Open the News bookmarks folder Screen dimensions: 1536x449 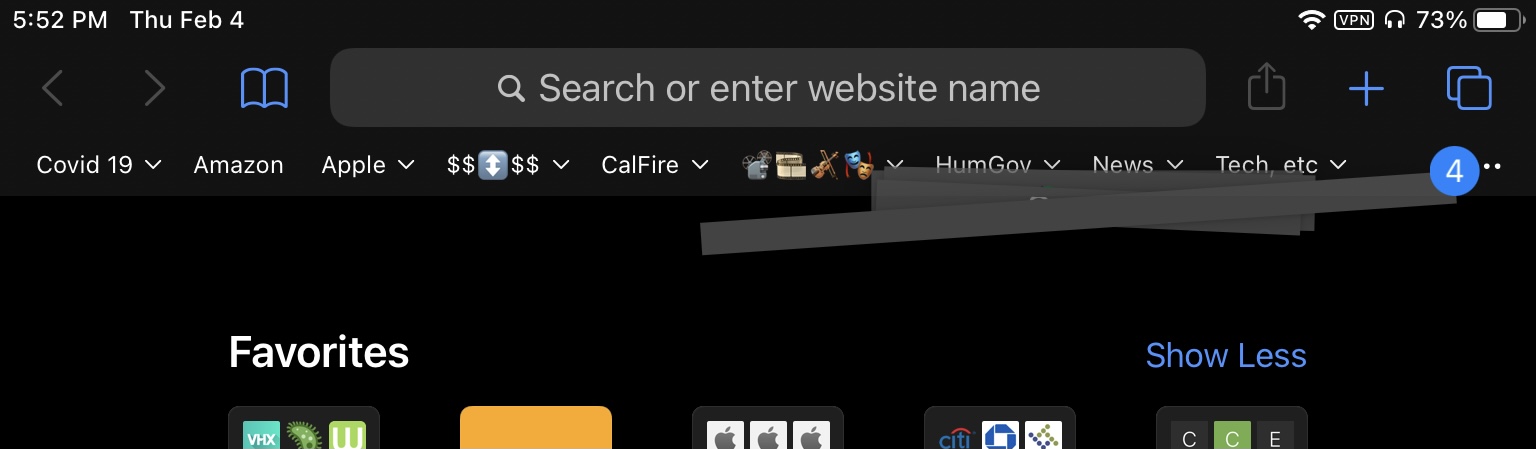1138,165
